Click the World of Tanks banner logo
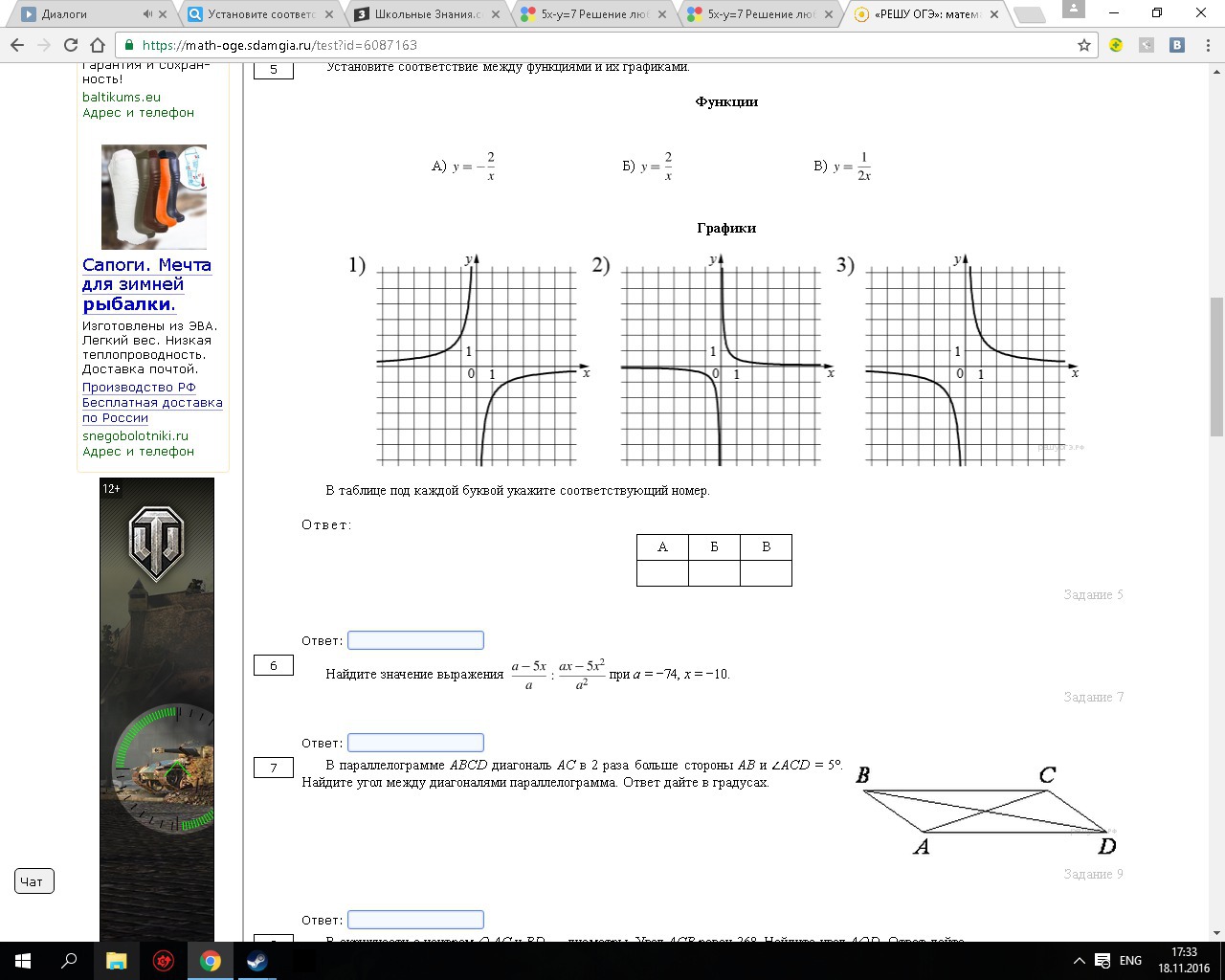 [x=157, y=544]
